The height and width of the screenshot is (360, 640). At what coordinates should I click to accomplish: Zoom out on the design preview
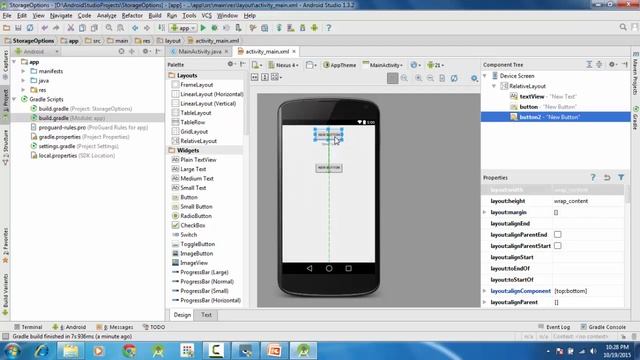coord(430,78)
